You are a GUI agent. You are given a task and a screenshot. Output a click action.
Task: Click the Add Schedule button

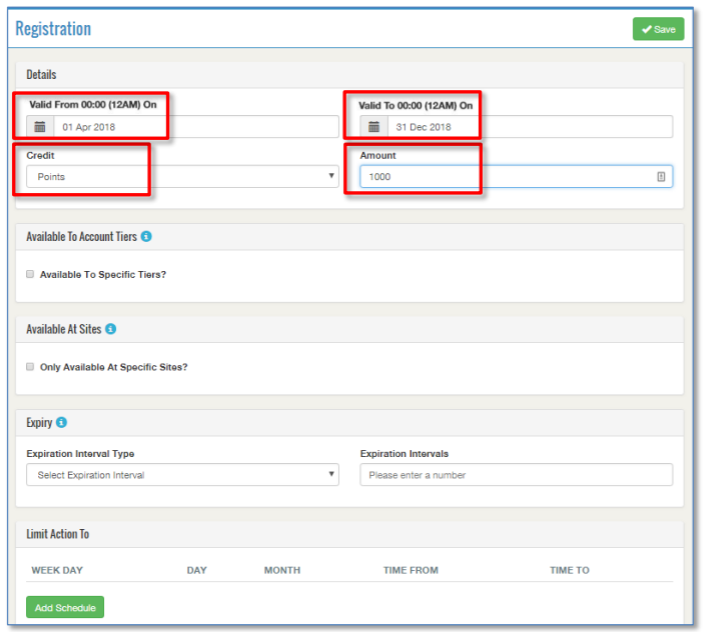[x=64, y=608]
